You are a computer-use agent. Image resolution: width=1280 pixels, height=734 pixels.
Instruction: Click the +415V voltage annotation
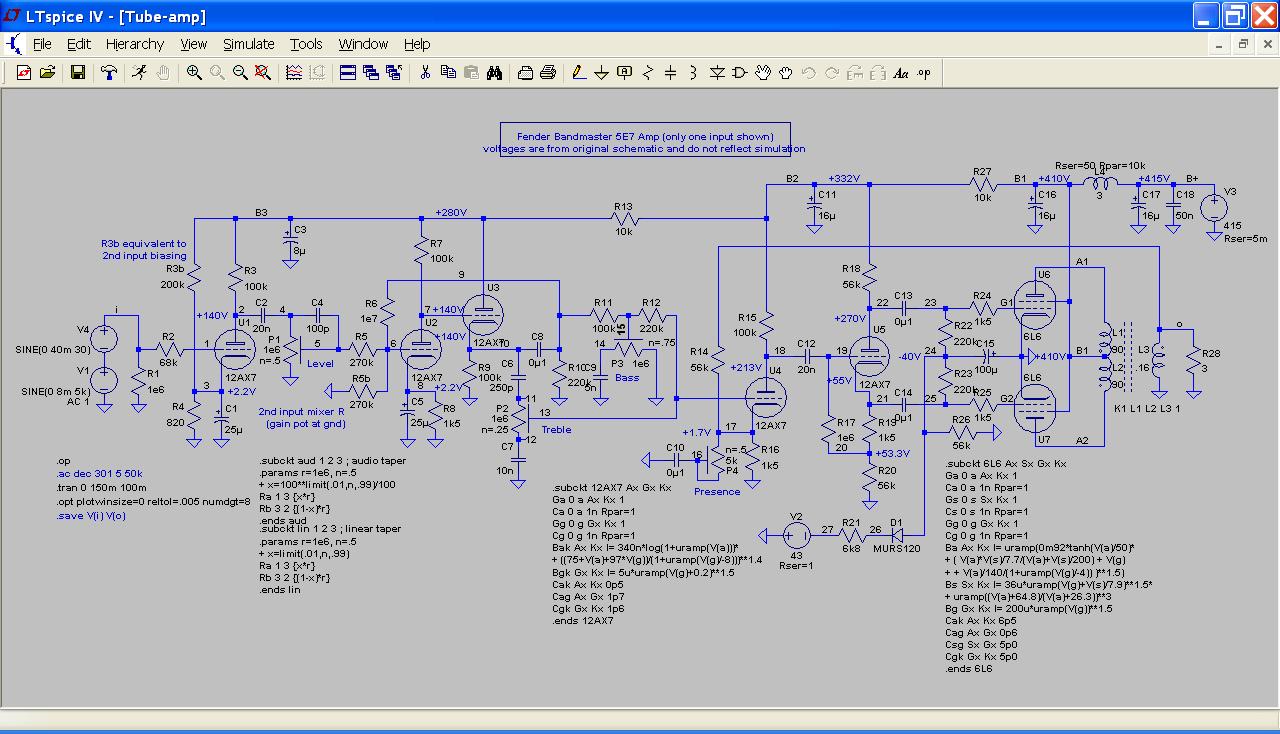point(1153,178)
